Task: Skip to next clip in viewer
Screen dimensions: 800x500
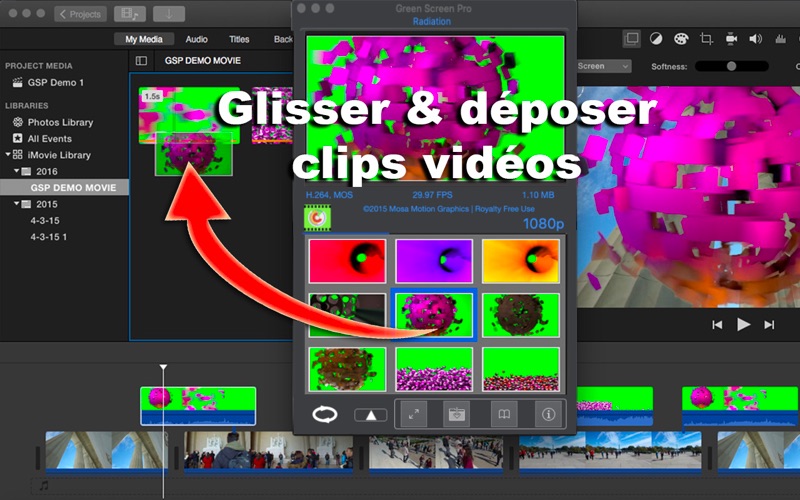Action: pos(769,324)
